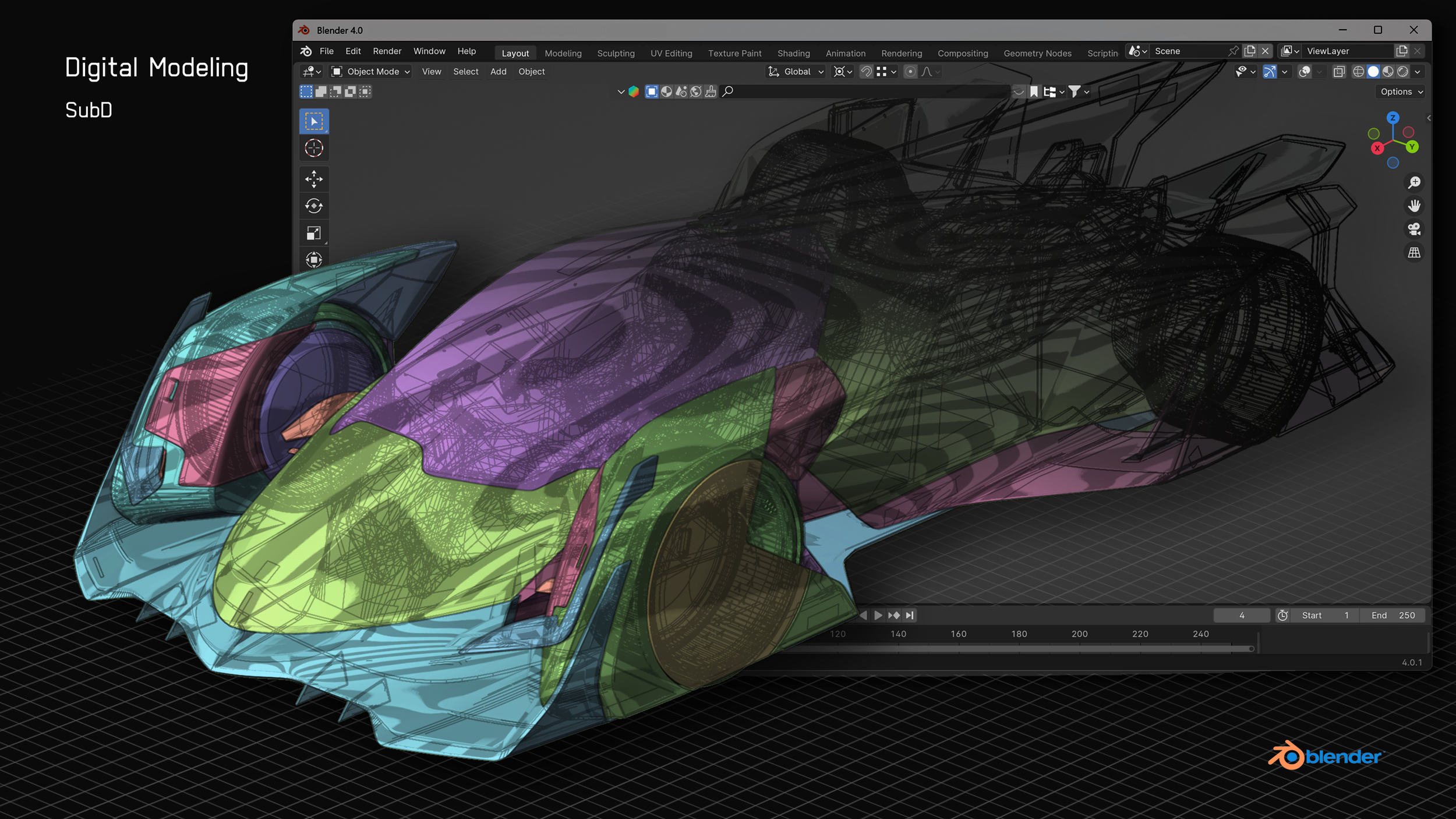Toggle snapping magnet icon
The height and width of the screenshot is (819, 1456).
pyautogui.click(x=866, y=72)
